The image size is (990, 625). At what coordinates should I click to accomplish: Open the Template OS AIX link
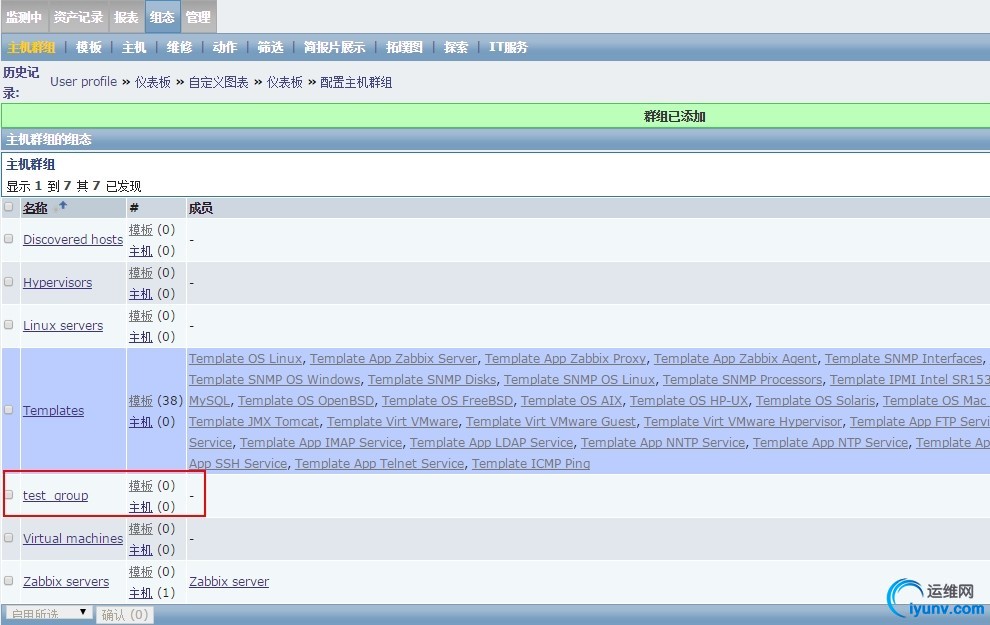572,400
